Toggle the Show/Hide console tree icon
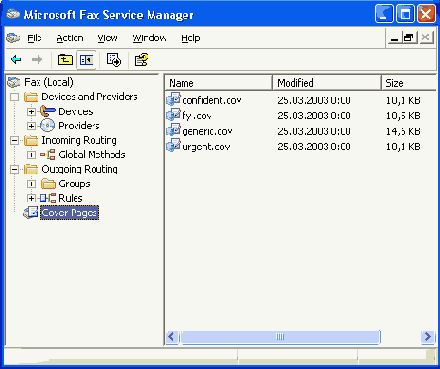This screenshot has width=440, height=369. (x=86, y=60)
